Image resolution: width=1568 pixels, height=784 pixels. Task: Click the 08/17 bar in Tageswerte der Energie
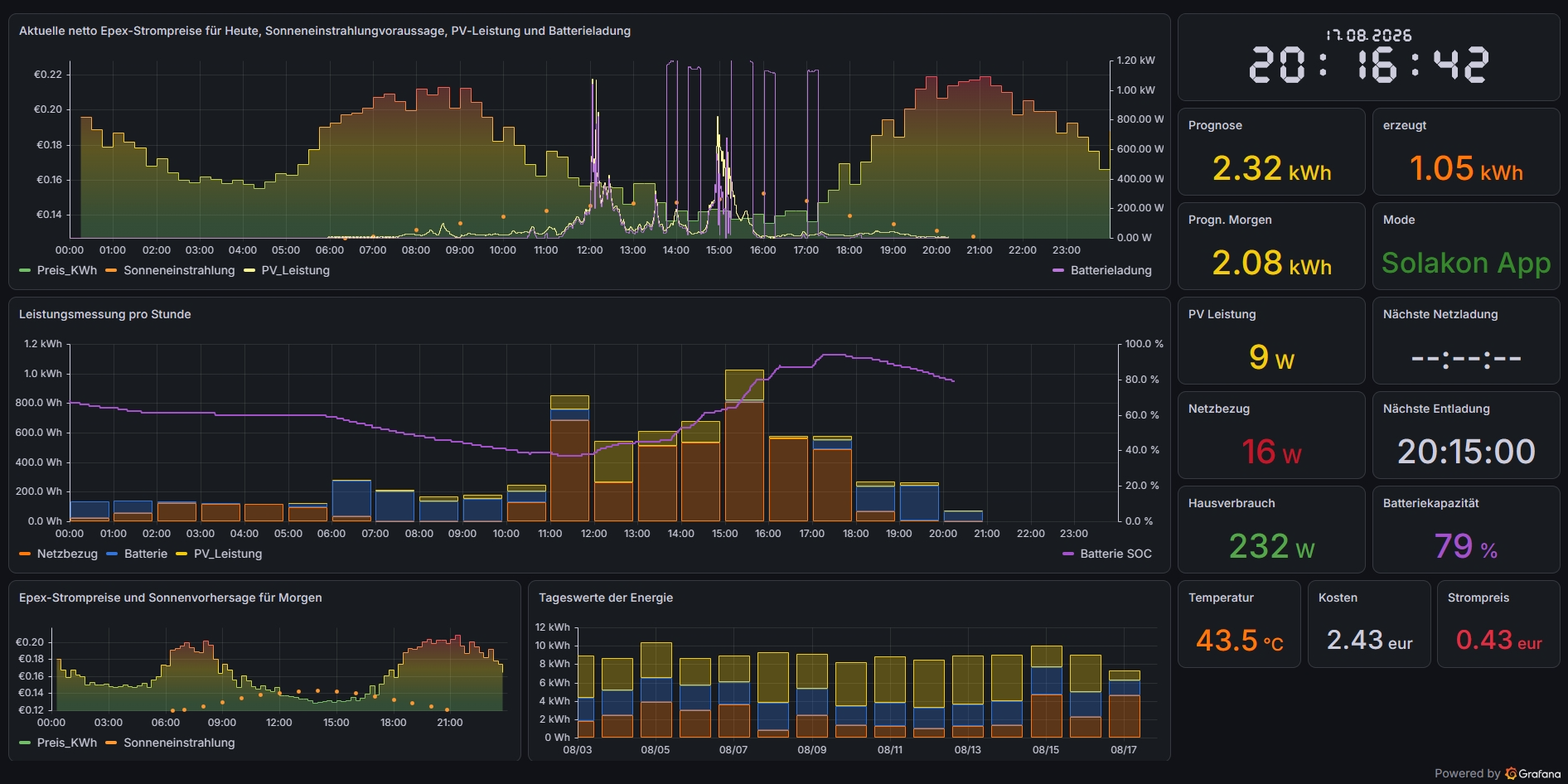click(x=1124, y=704)
